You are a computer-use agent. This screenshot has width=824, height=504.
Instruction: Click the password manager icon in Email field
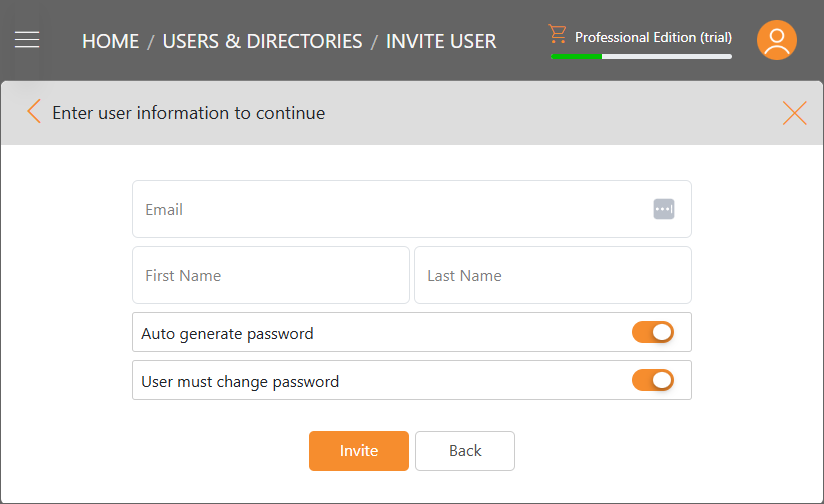pyautogui.click(x=664, y=209)
